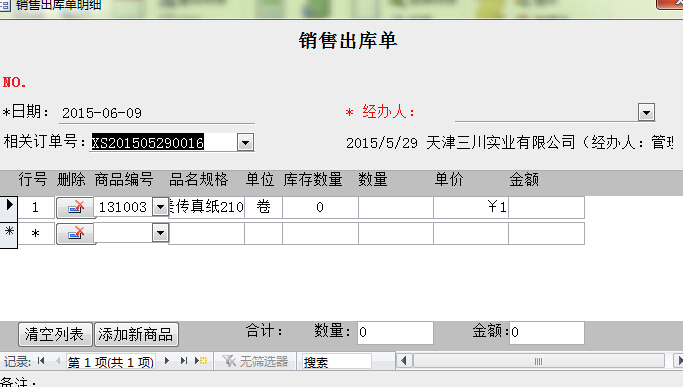The width and height of the screenshot is (683, 387).
Task: Click the new row 金额 cell
Action: click(546, 234)
